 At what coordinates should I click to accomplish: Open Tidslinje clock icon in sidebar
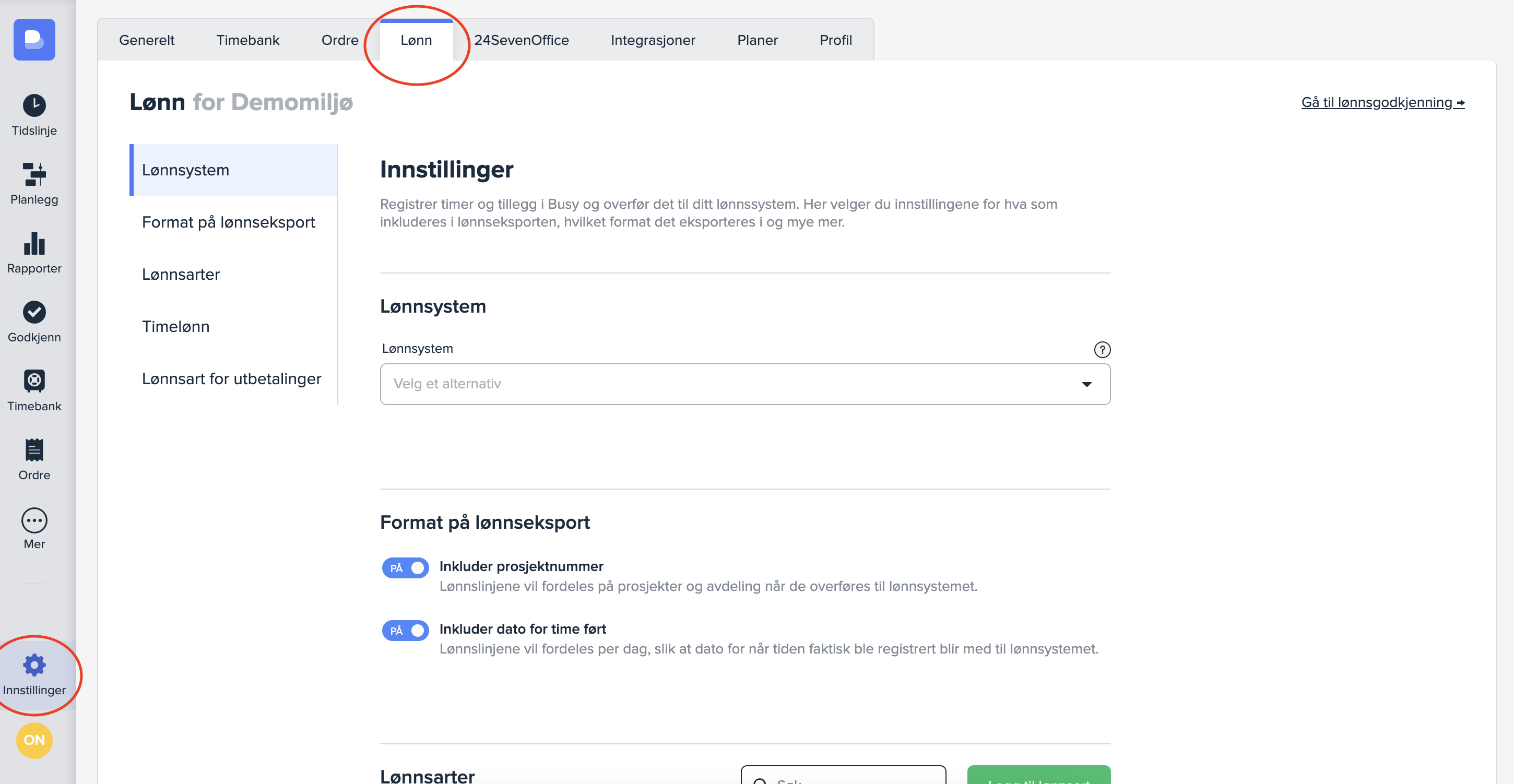34,106
